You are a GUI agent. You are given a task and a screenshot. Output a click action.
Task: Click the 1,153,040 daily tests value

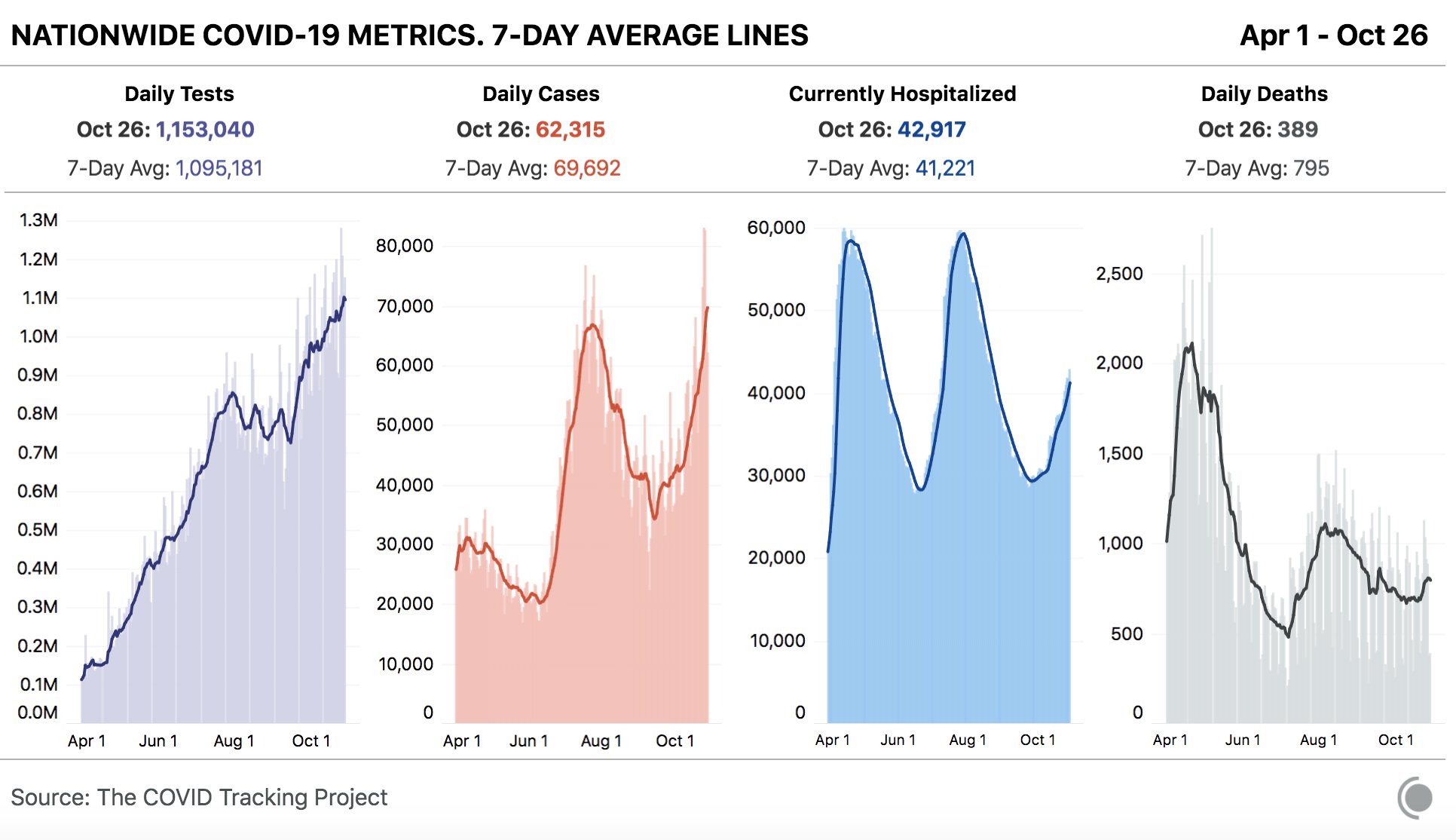click(x=205, y=130)
